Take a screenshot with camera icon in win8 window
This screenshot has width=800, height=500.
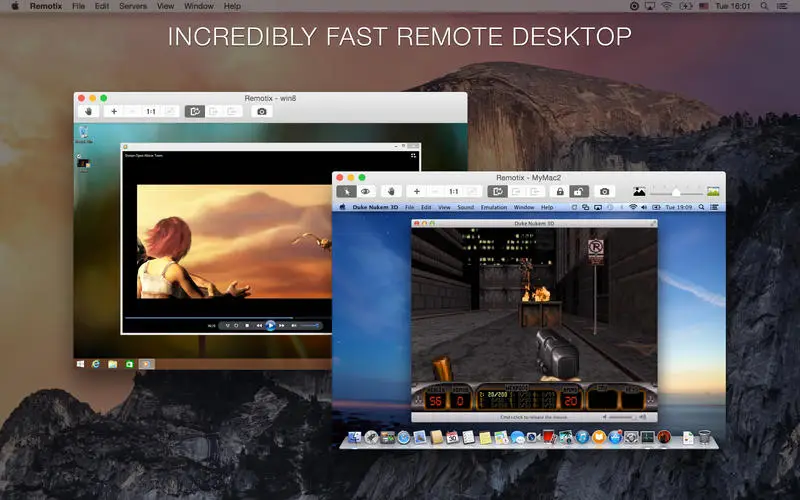coord(262,111)
